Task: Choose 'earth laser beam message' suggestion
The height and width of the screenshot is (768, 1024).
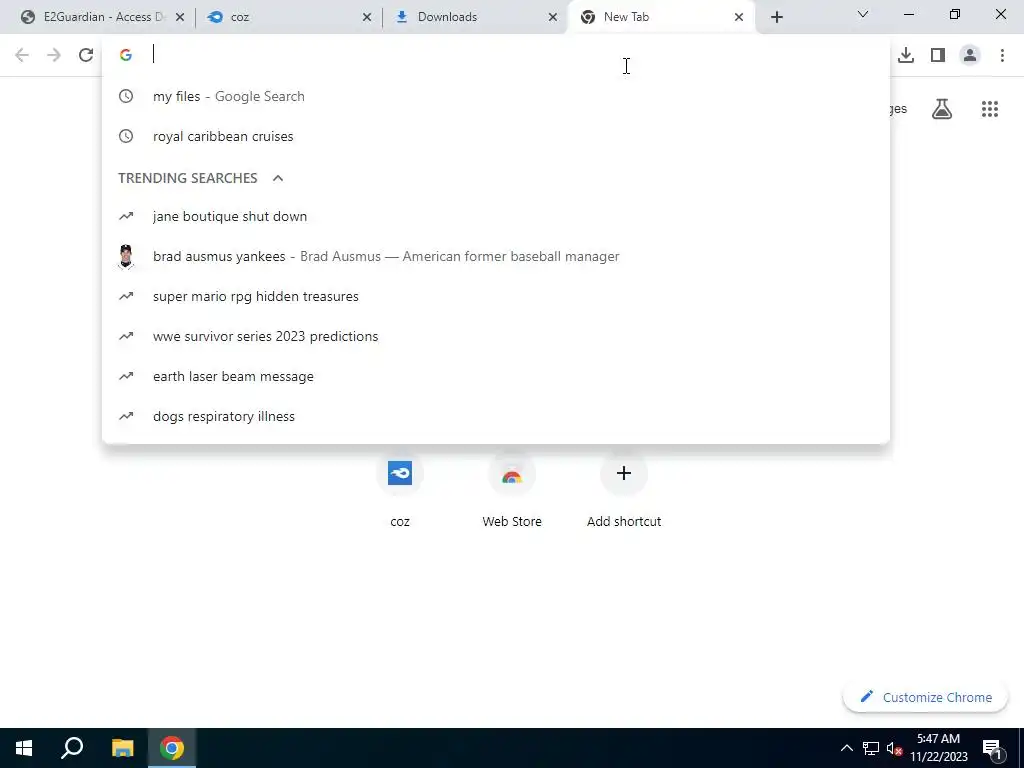Action: point(496,376)
